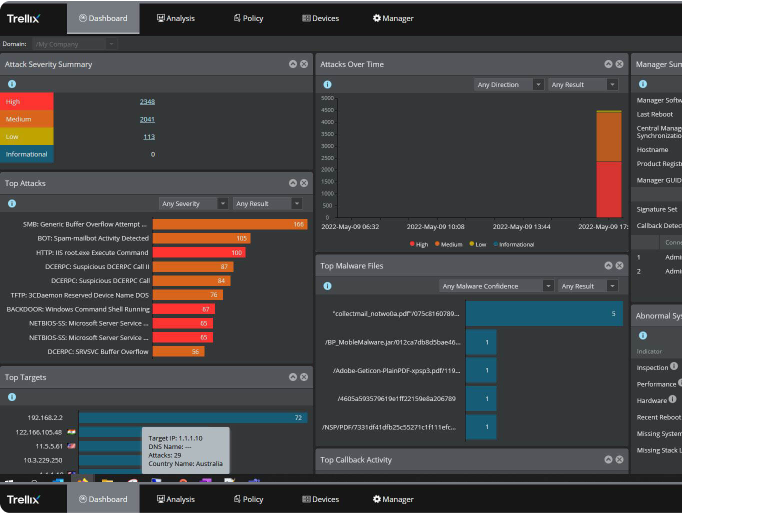This screenshot has height=513, width=768.
Task: Open the Devices tab in header
Action: [x=321, y=18]
